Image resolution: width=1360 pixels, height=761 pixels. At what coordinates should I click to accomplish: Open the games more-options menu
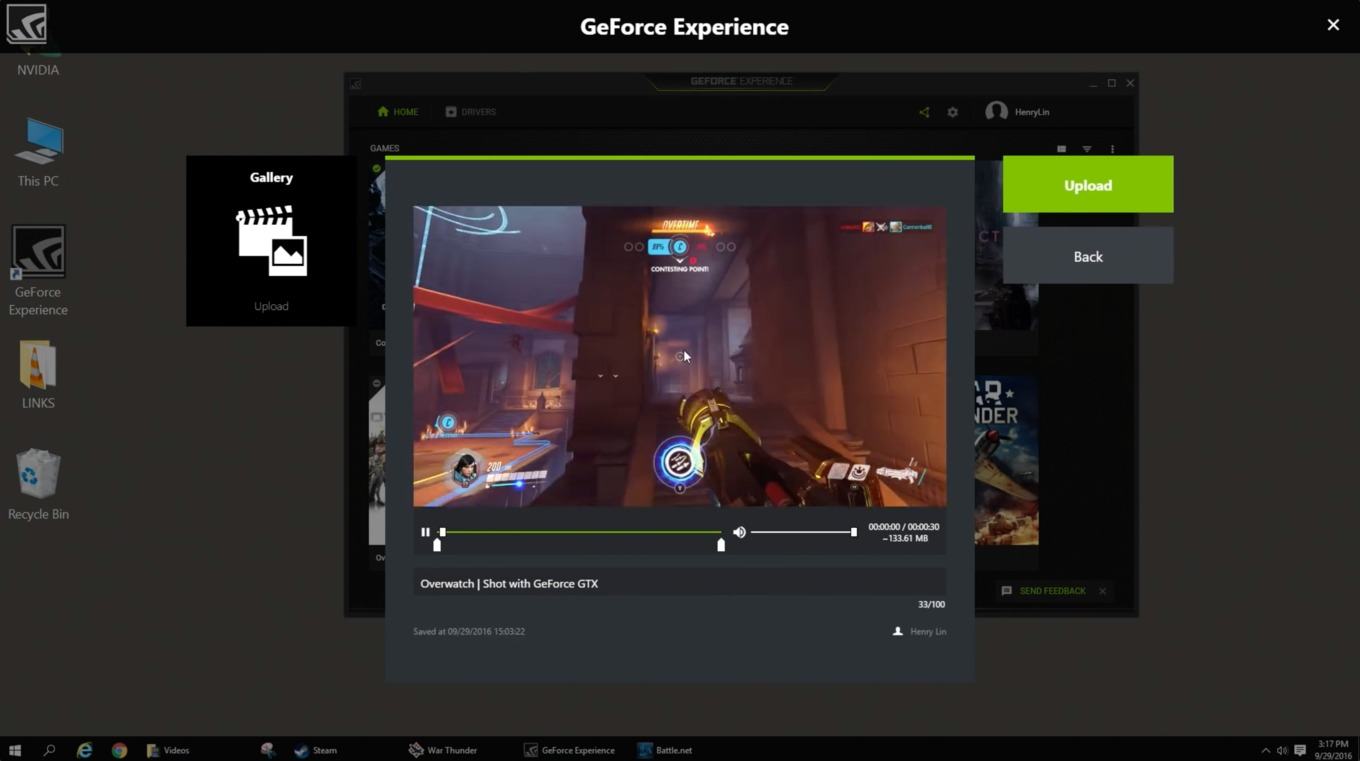[1112, 149]
